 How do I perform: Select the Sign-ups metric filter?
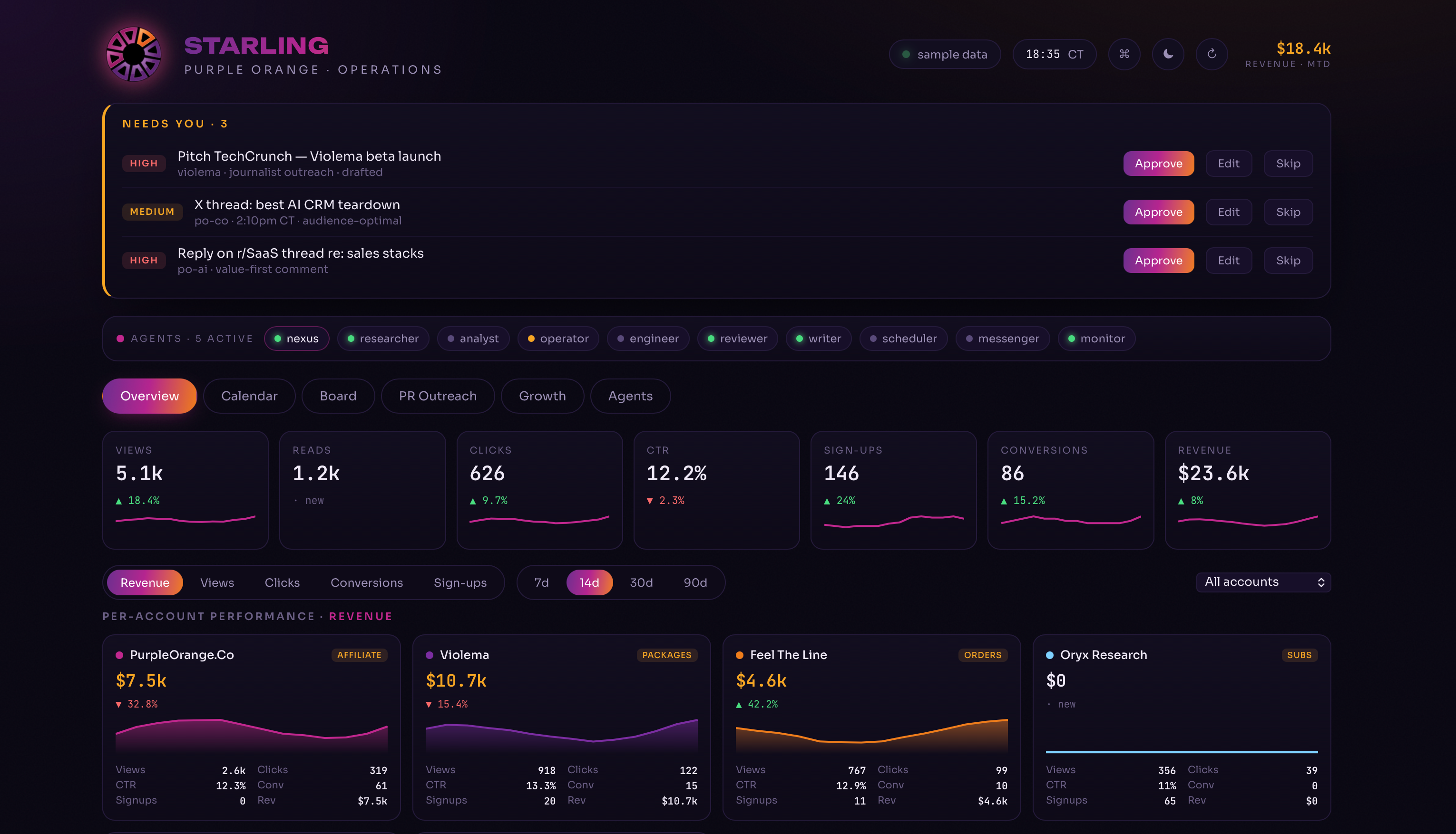tap(460, 582)
